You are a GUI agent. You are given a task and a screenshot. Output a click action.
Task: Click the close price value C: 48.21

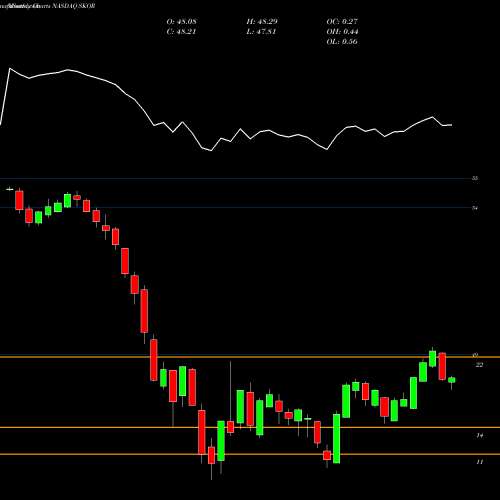point(181,32)
